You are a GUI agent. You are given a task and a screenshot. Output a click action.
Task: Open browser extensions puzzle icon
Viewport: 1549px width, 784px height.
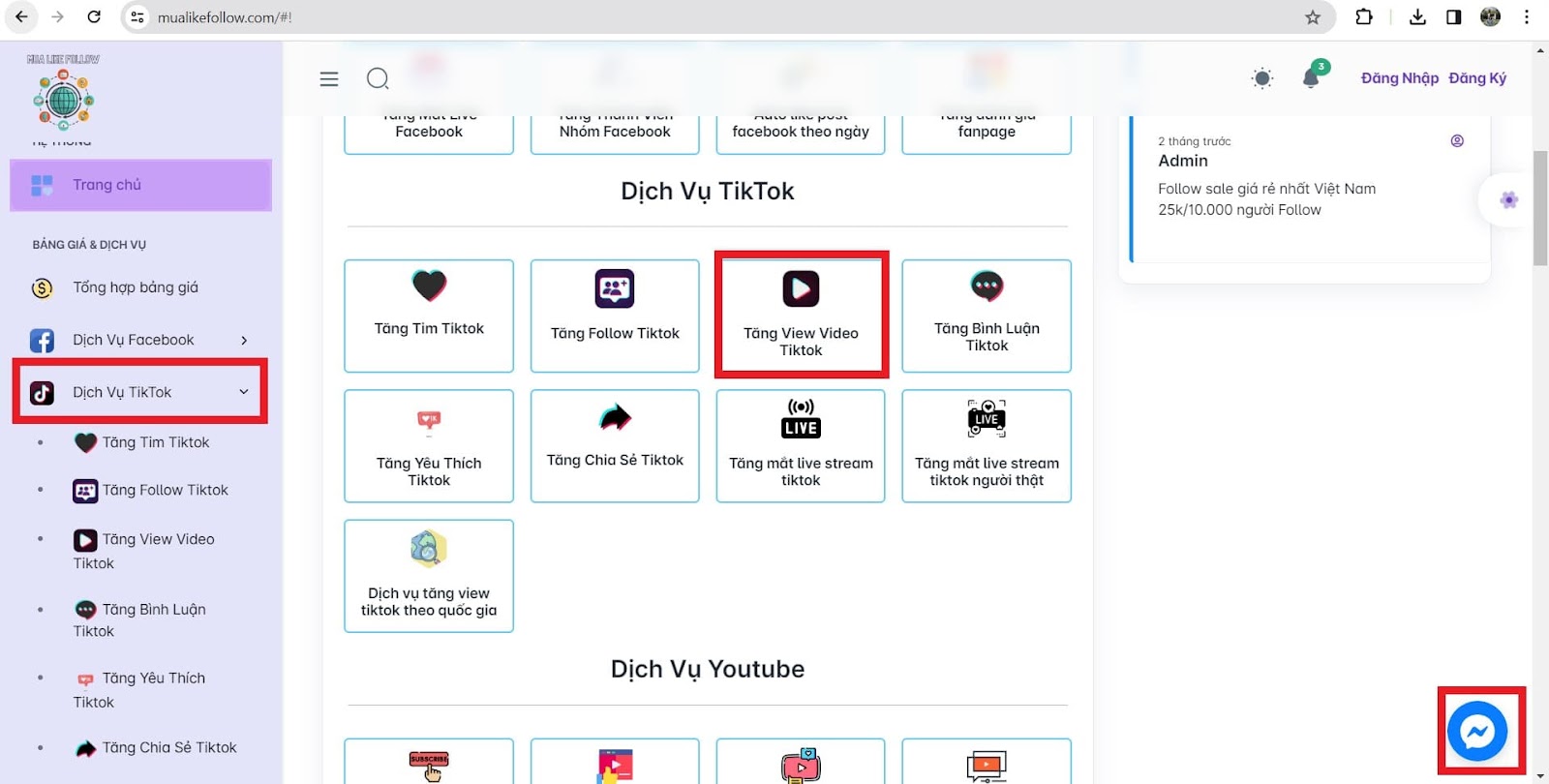[1364, 16]
